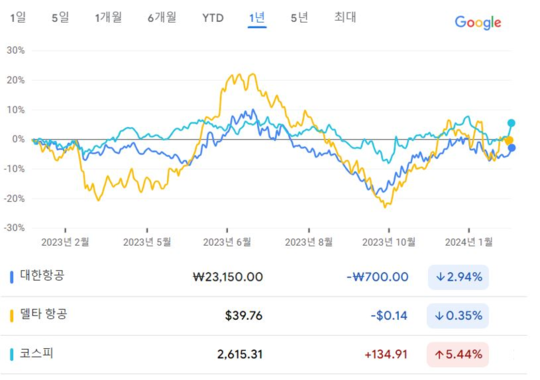Click the ↓2.94% change badge
Viewport: 540px width, 380px height.
[x=458, y=277]
